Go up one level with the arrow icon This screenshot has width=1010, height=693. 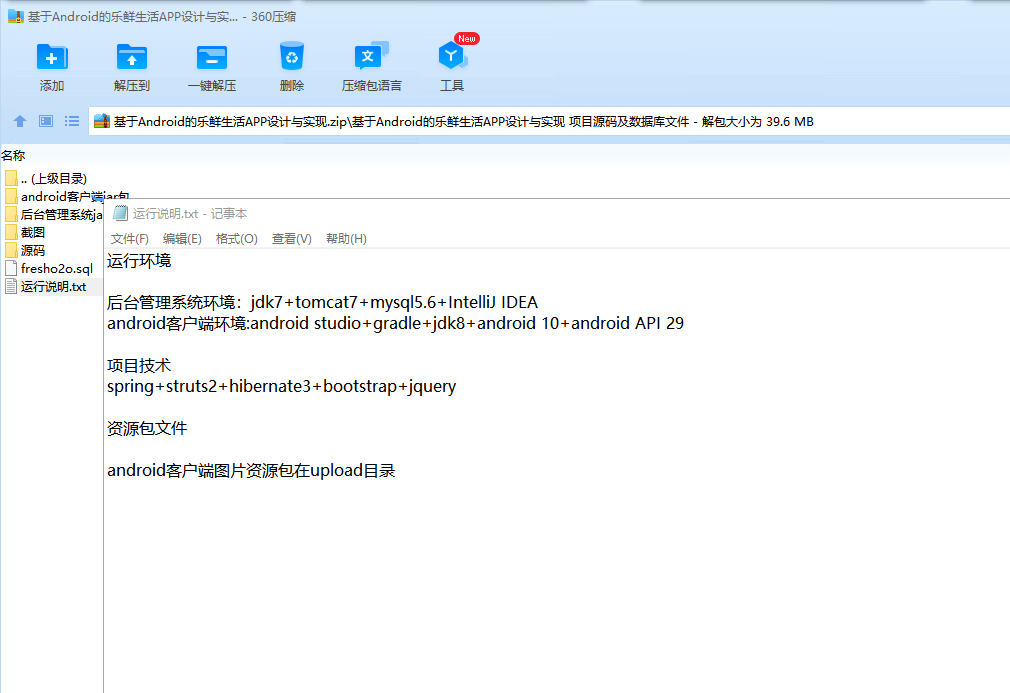point(20,121)
